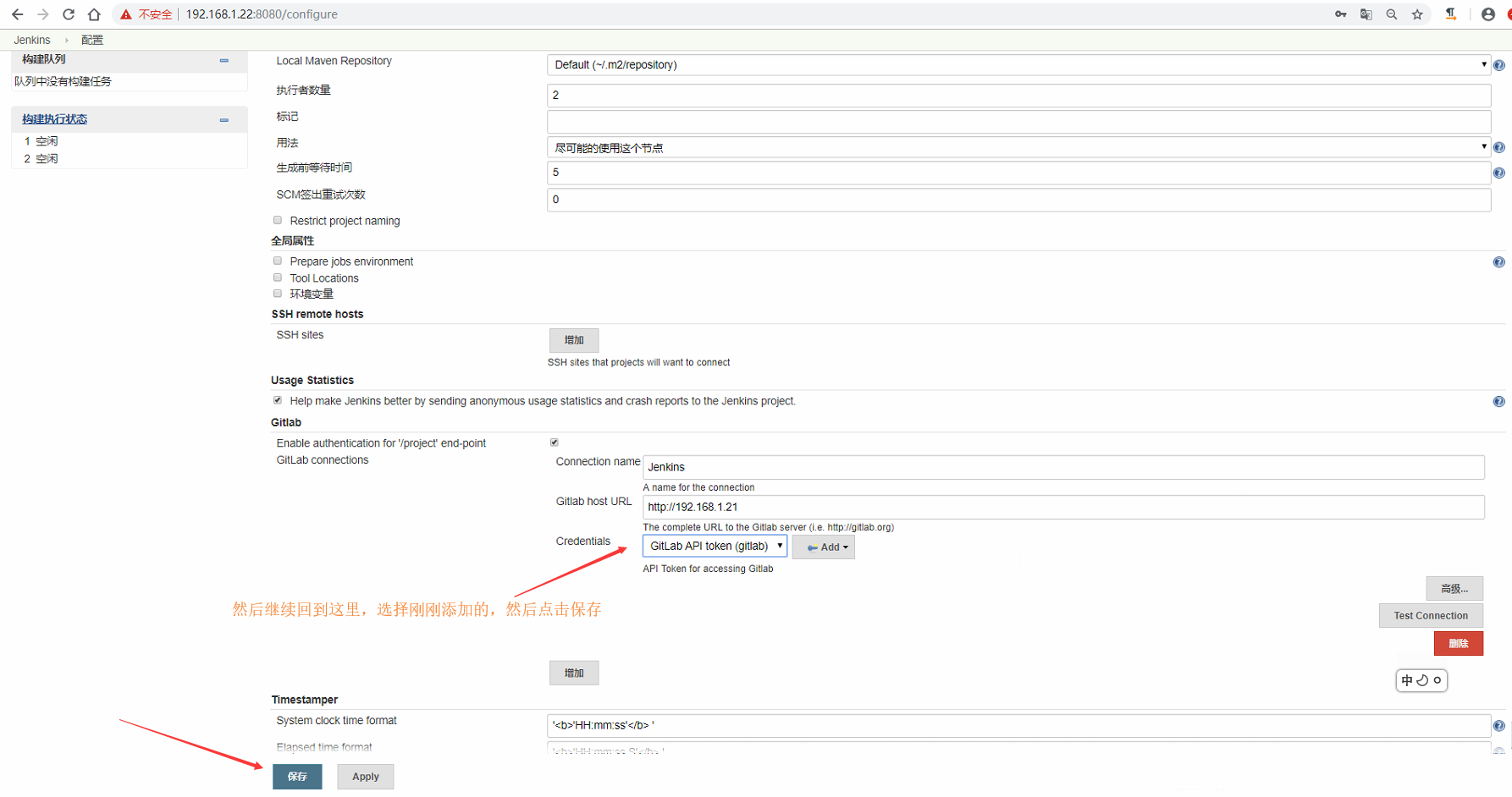
Task: Open the zoom magnifier icon in address bar
Action: pyautogui.click(x=1391, y=14)
